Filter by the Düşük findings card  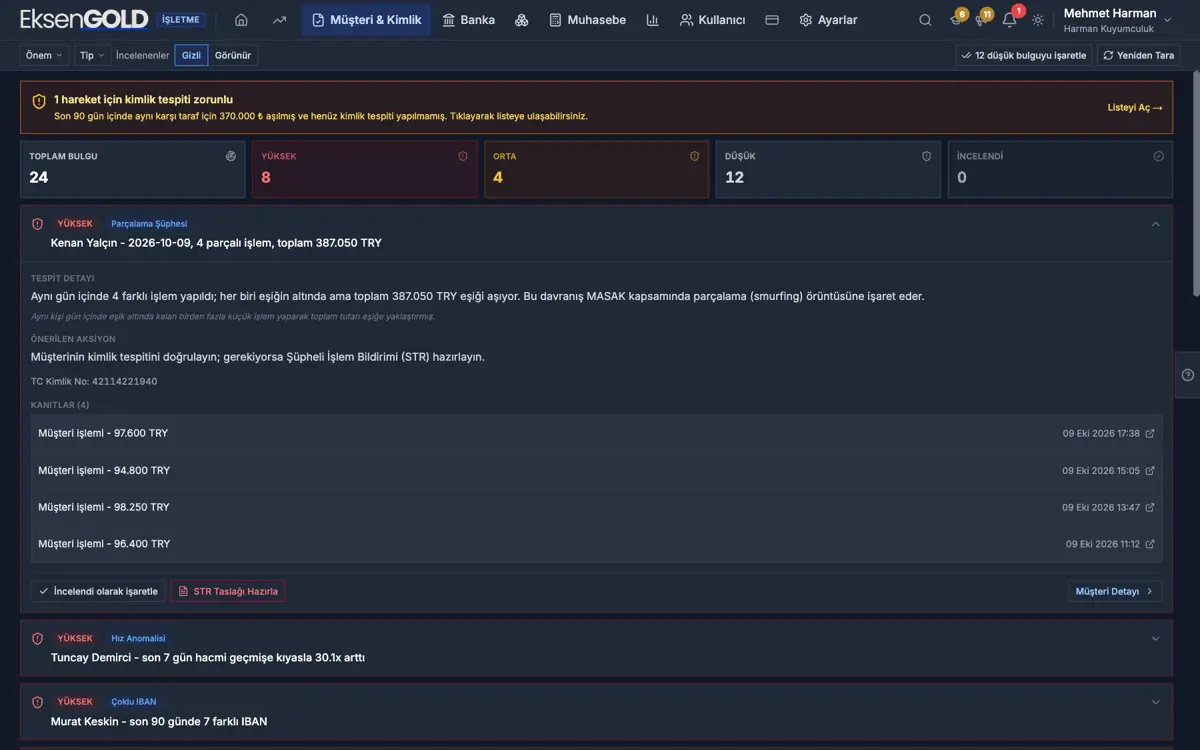point(828,169)
